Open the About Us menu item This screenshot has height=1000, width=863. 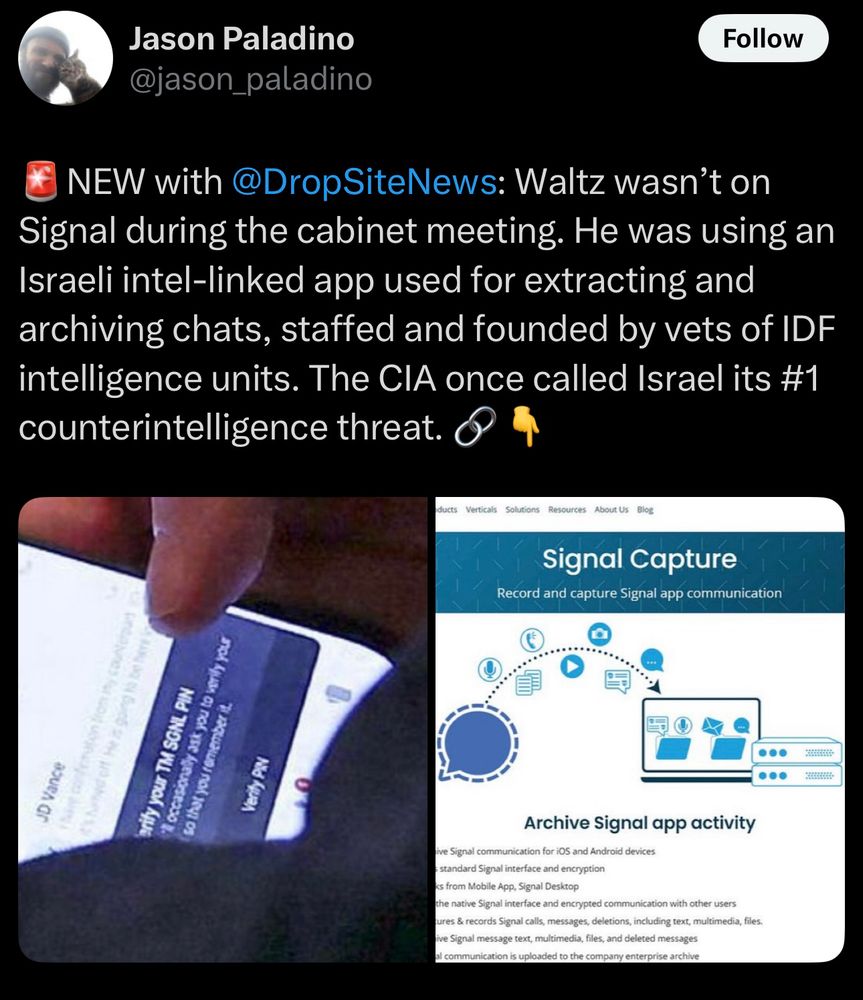[x=611, y=510]
